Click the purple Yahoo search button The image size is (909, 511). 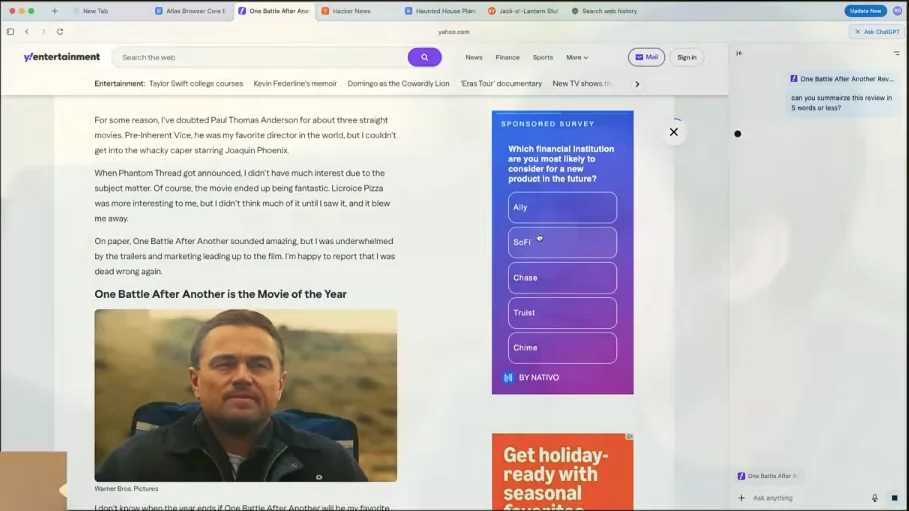pos(424,57)
